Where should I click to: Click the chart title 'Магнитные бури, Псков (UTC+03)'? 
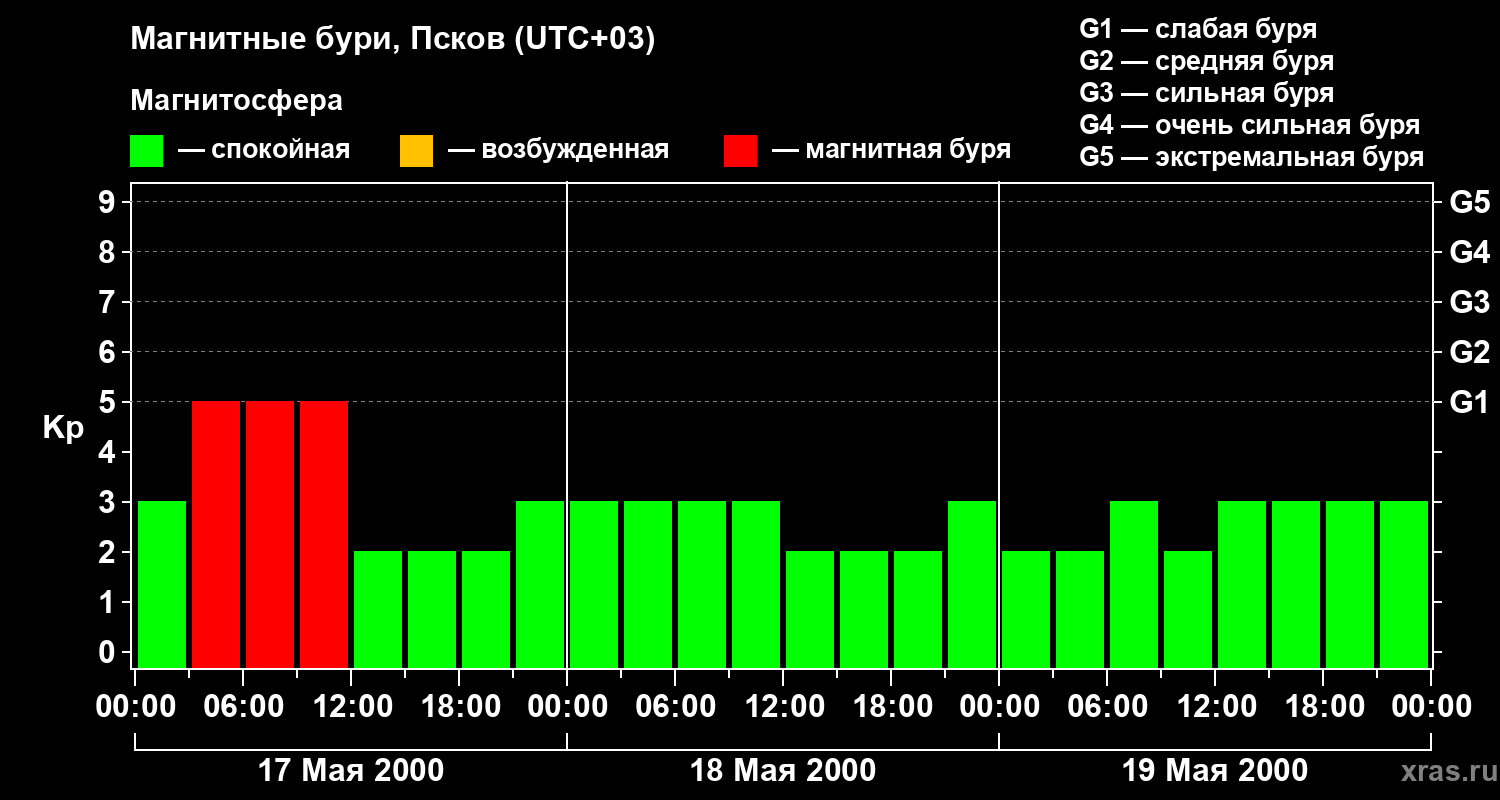pyautogui.click(x=393, y=41)
